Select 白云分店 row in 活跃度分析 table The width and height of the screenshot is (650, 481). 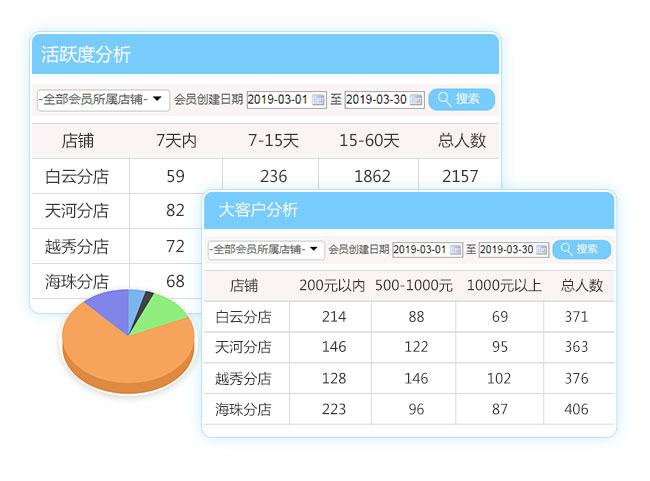coord(78,177)
